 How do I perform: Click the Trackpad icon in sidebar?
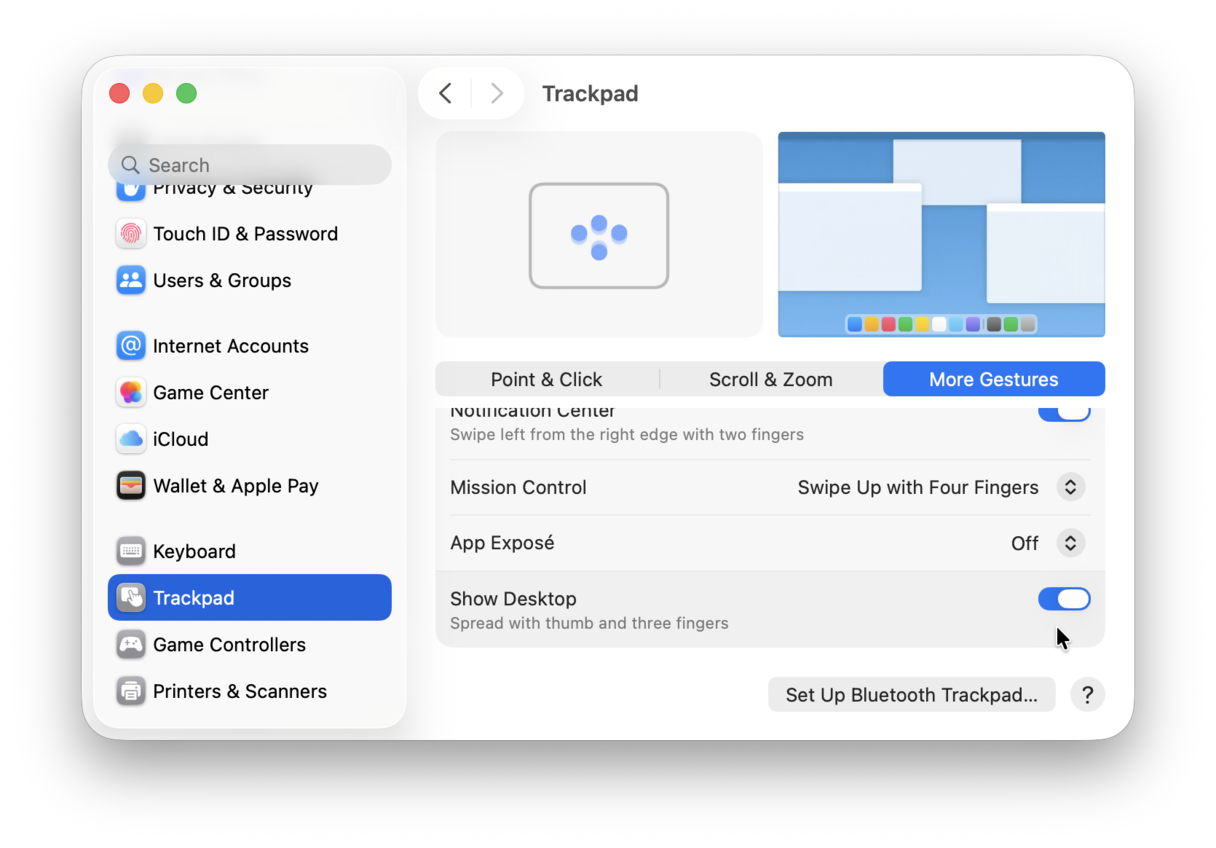click(131, 598)
